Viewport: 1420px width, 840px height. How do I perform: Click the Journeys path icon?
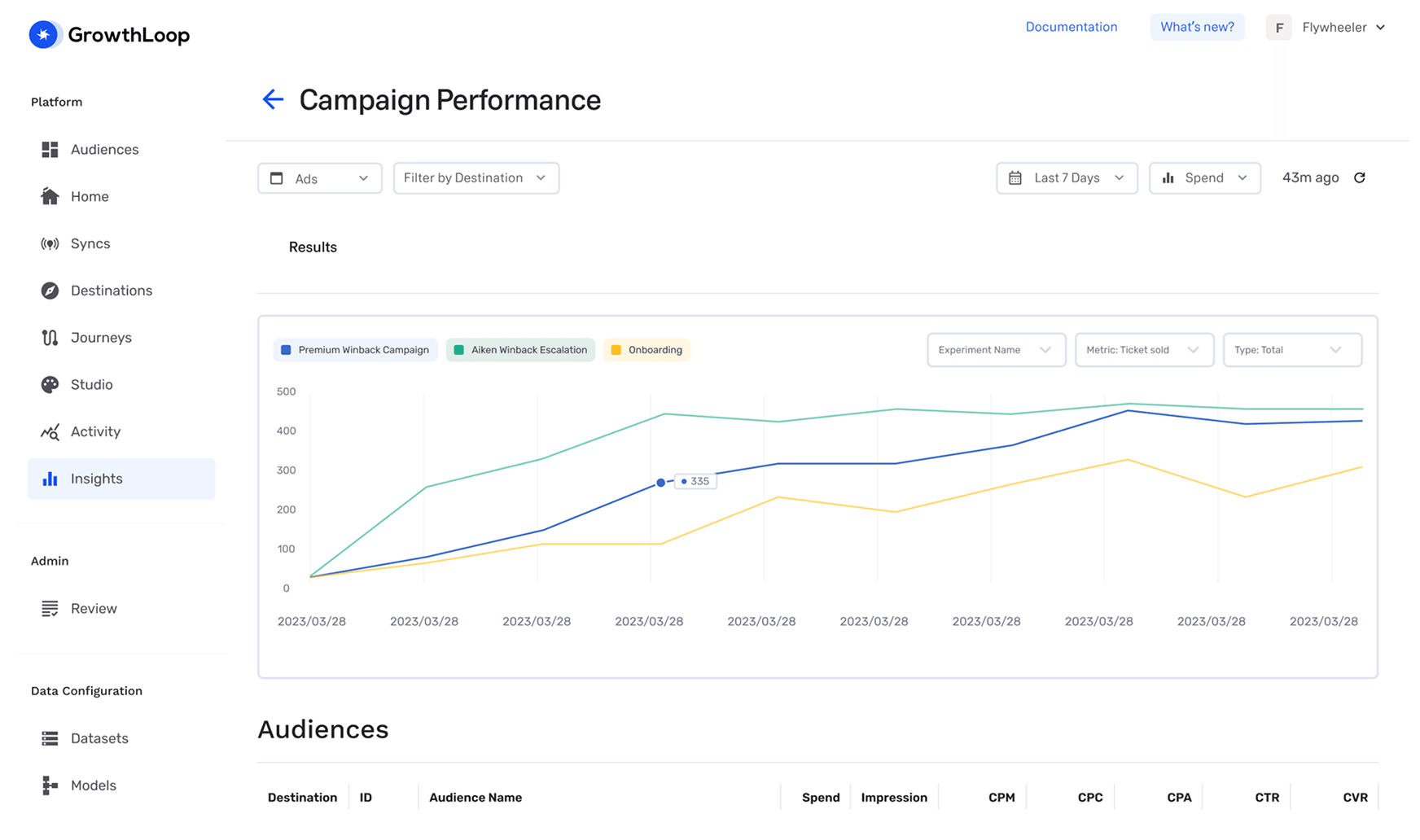coord(50,338)
